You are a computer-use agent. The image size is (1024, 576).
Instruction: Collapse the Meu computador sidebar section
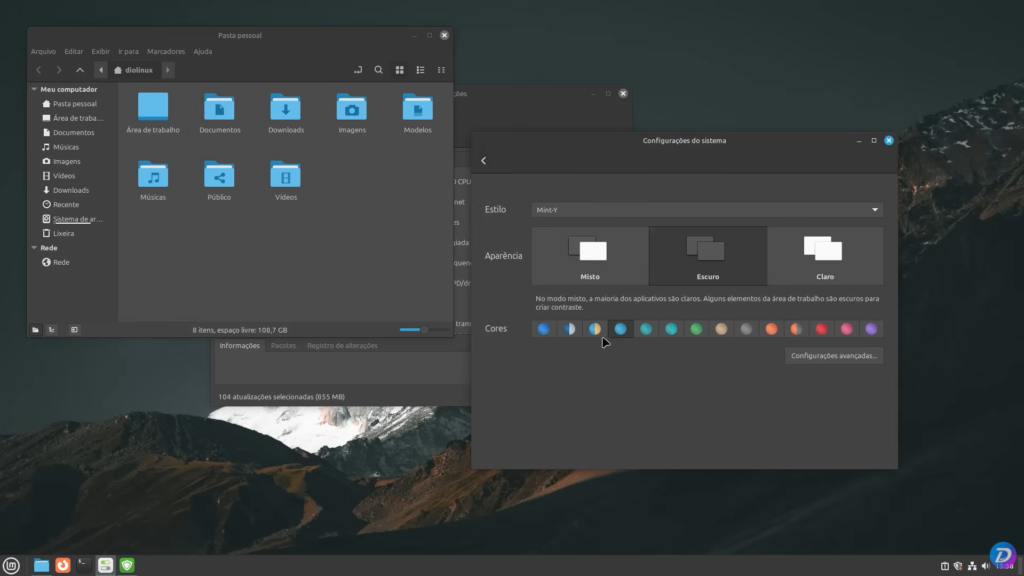coord(33,88)
